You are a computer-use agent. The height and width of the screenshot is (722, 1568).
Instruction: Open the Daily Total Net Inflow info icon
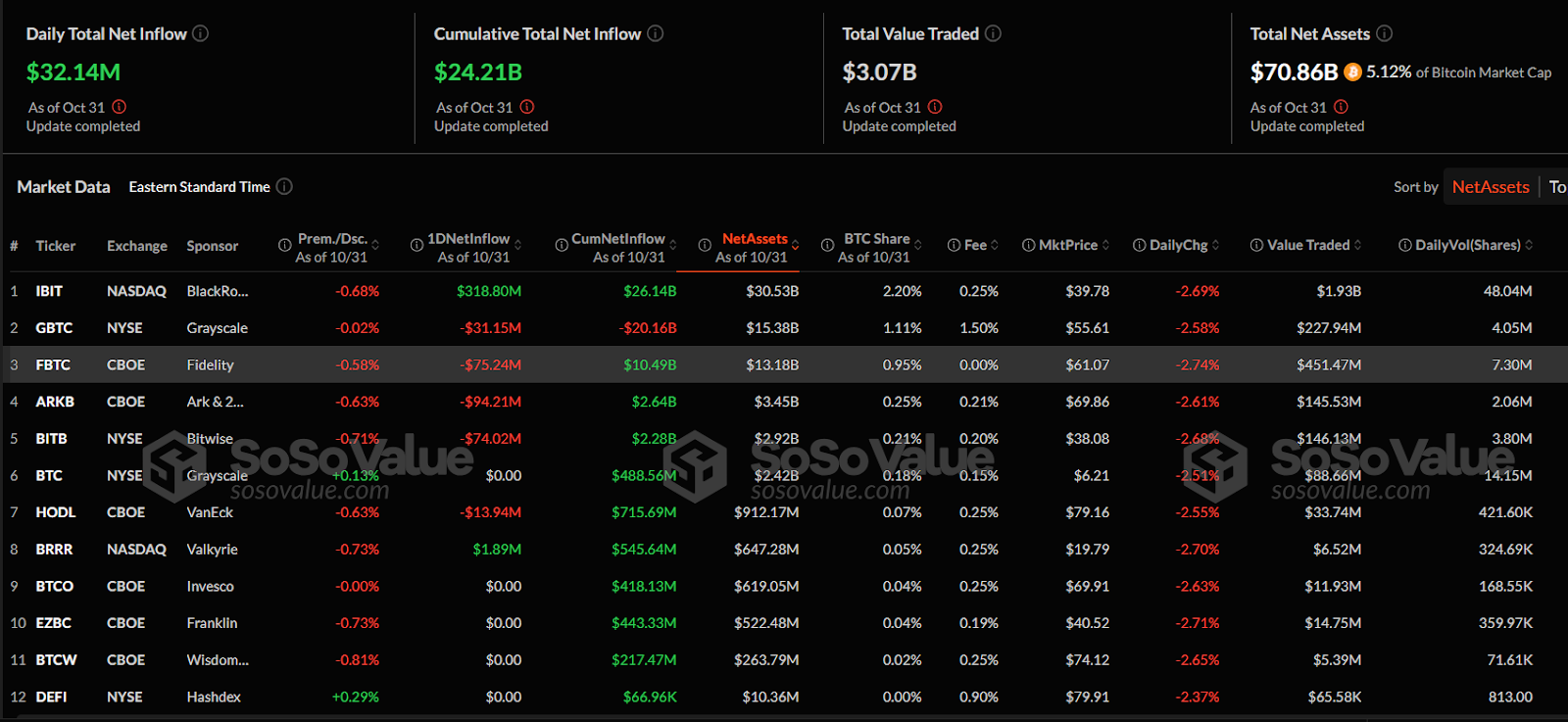pos(200,33)
